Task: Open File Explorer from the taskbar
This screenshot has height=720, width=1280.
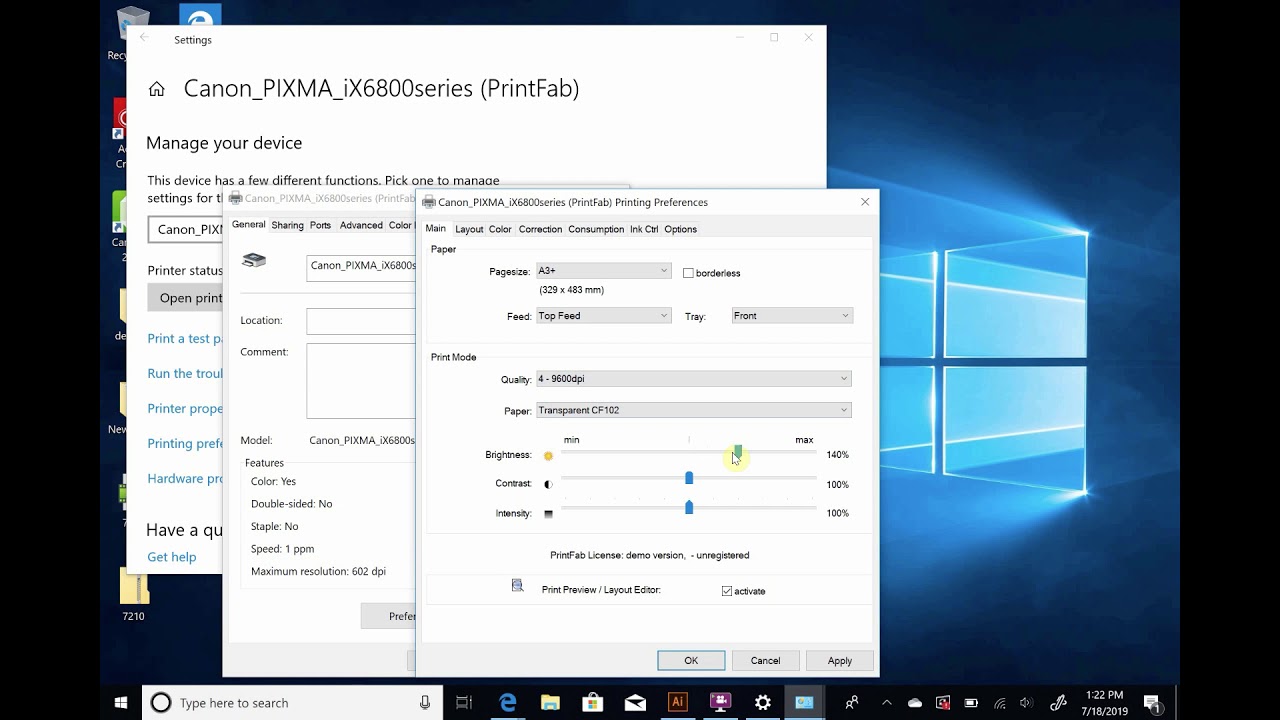Action: click(x=550, y=703)
